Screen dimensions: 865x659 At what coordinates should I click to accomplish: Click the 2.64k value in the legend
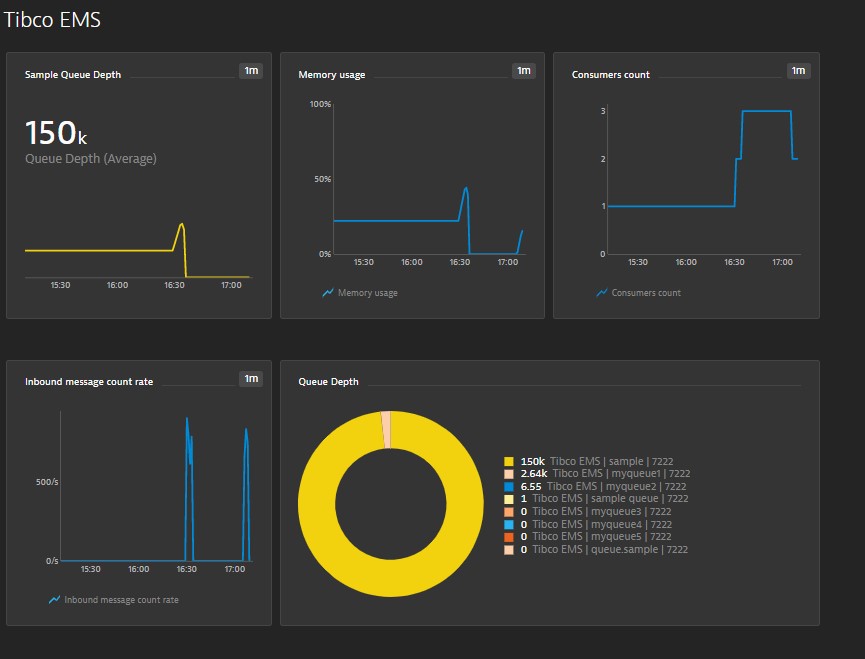pos(533,474)
